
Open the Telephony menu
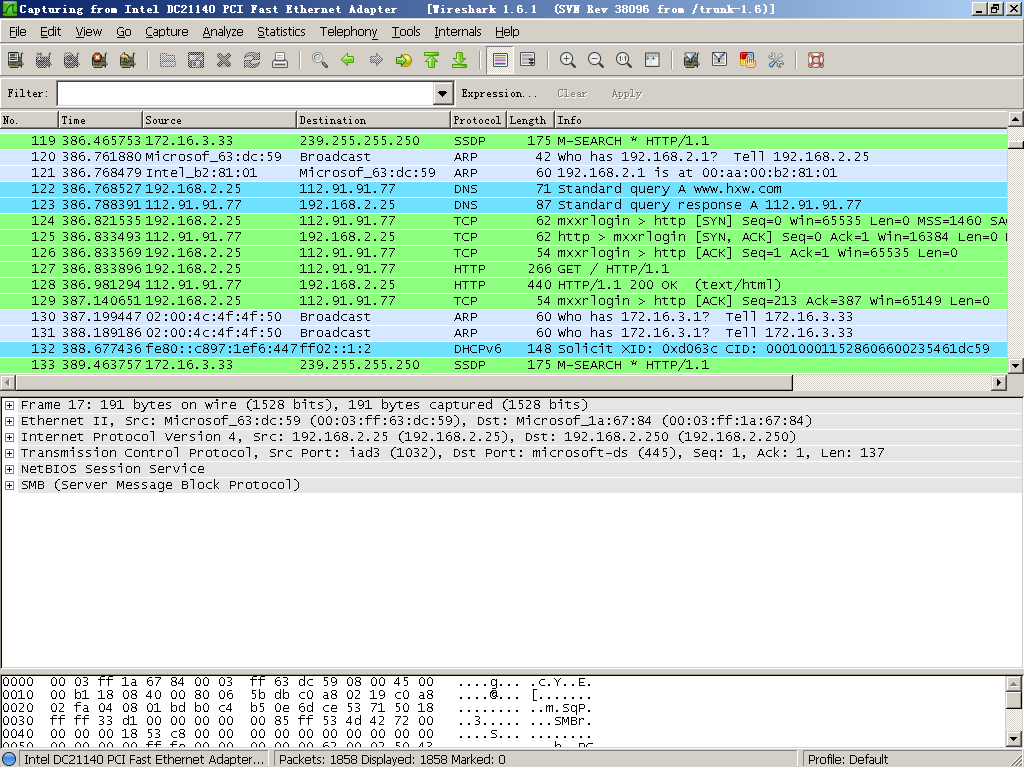pos(348,31)
